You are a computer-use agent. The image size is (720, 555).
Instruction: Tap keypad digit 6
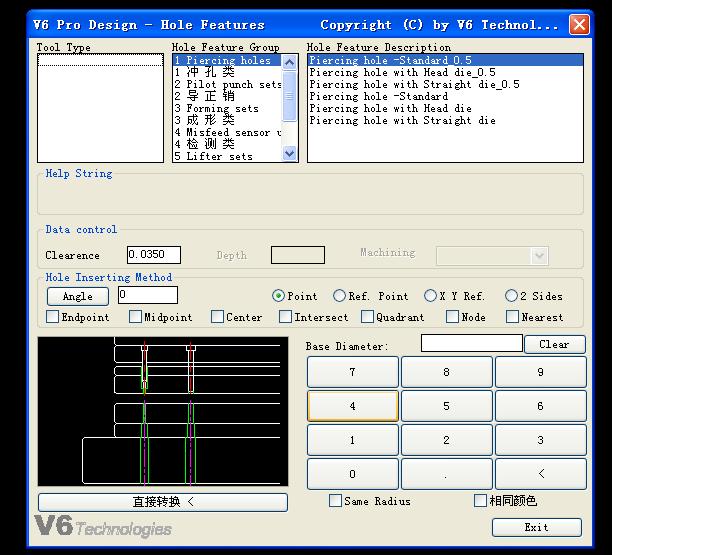[x=540, y=406]
